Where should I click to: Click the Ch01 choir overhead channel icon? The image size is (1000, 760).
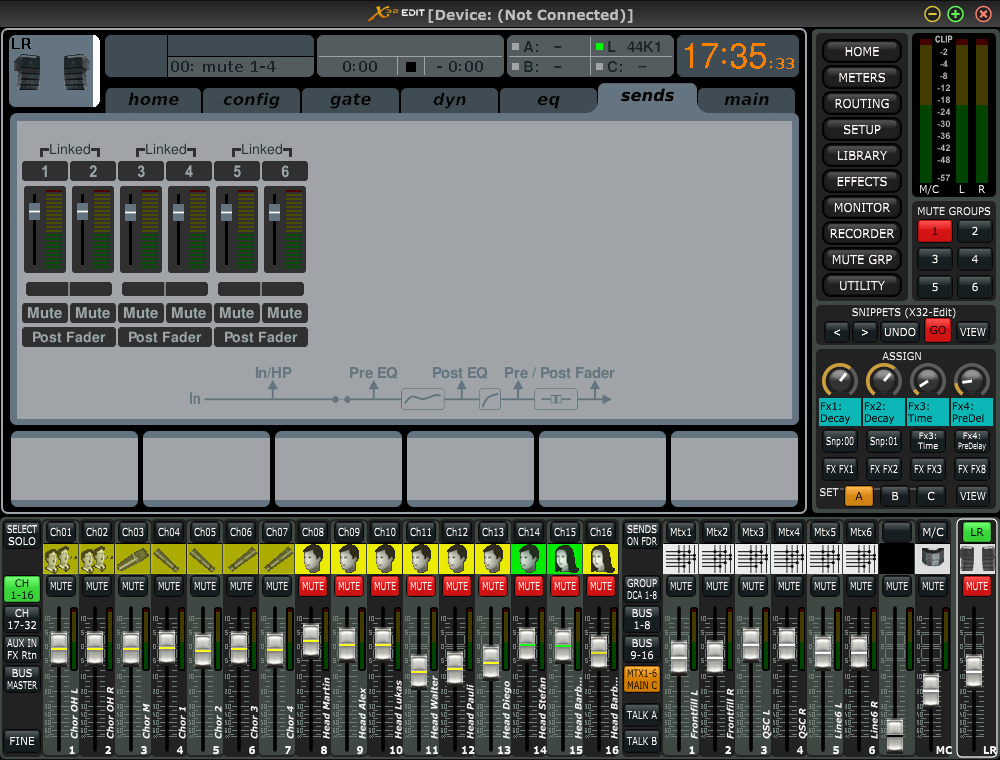point(61,559)
